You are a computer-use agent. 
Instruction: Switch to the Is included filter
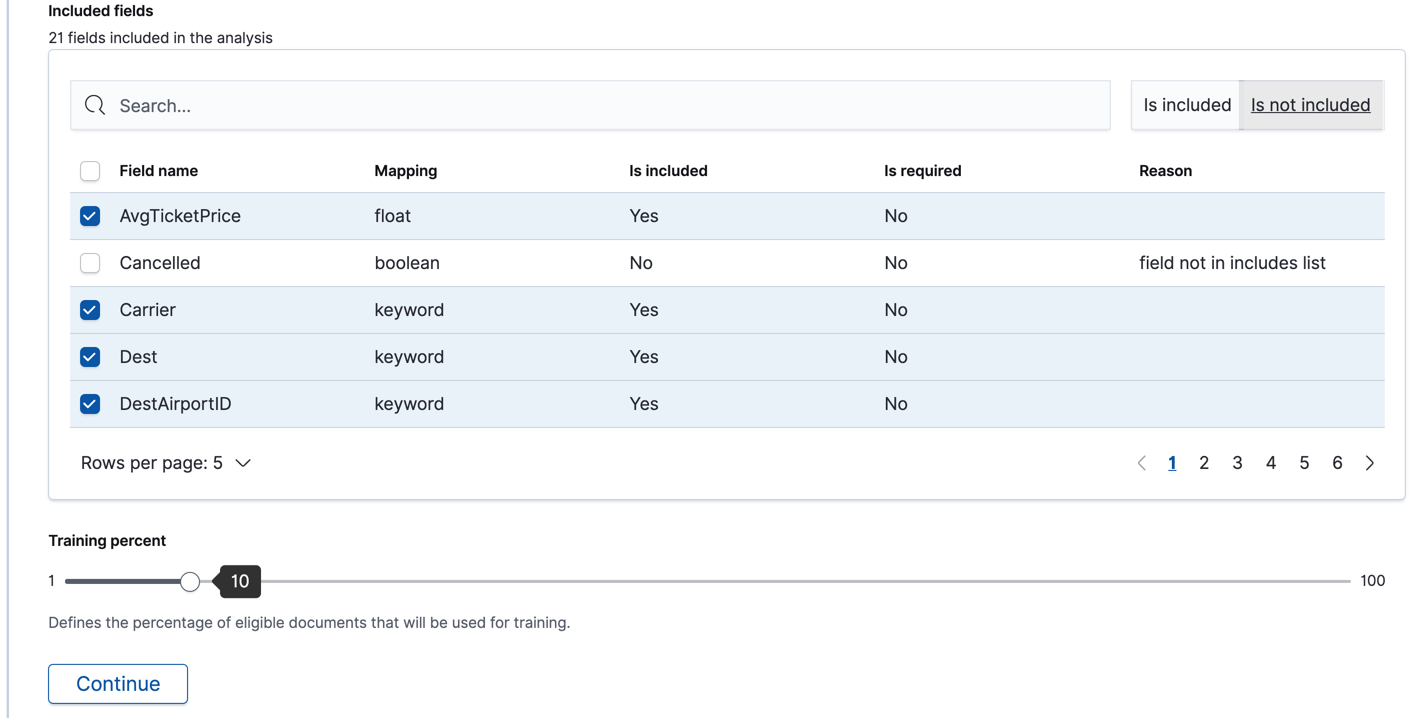(1186, 105)
